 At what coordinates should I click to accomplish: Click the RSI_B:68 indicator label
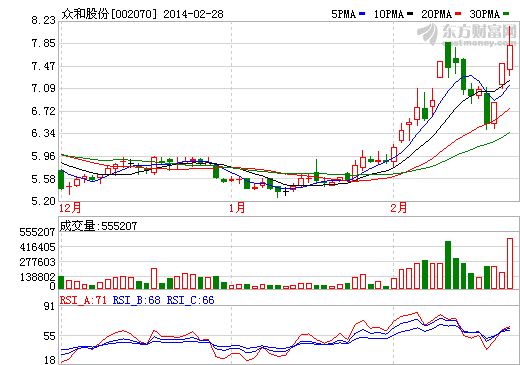coord(137,300)
